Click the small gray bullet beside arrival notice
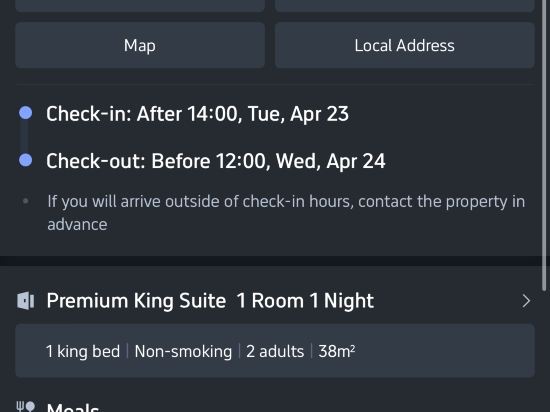 (x=25, y=201)
